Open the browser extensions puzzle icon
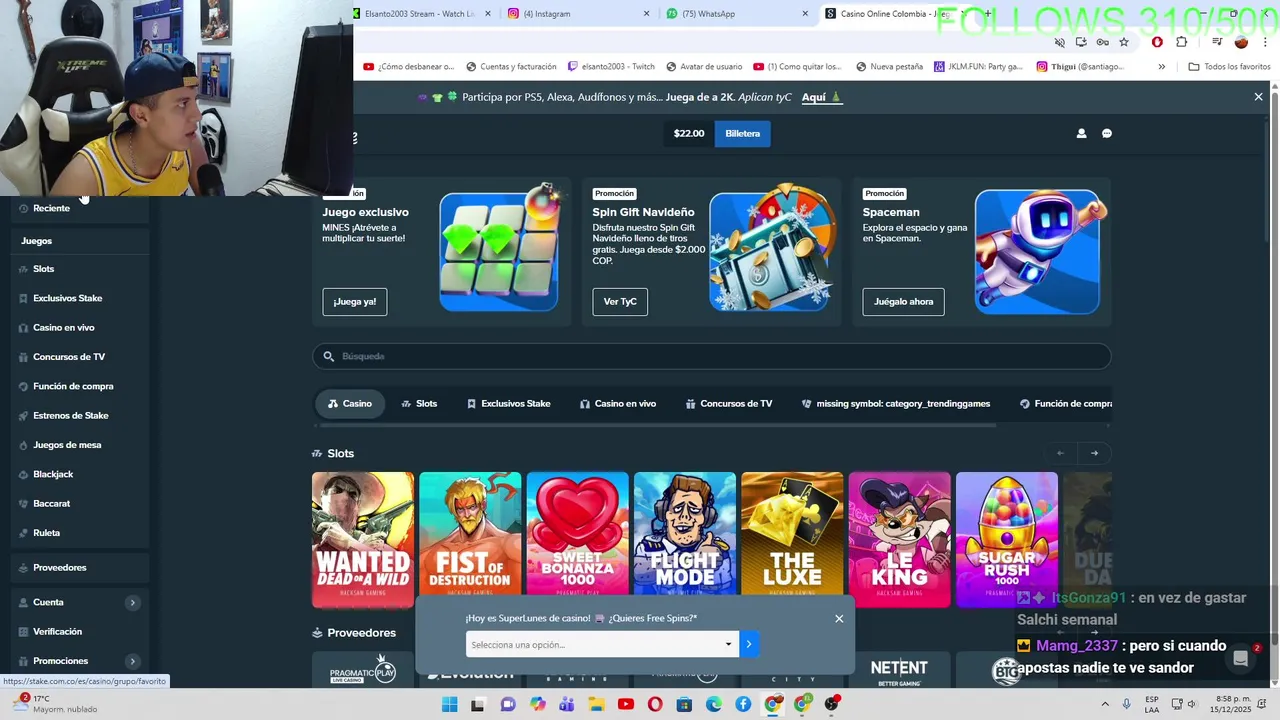Viewport: 1280px width, 720px height. coord(1181,42)
